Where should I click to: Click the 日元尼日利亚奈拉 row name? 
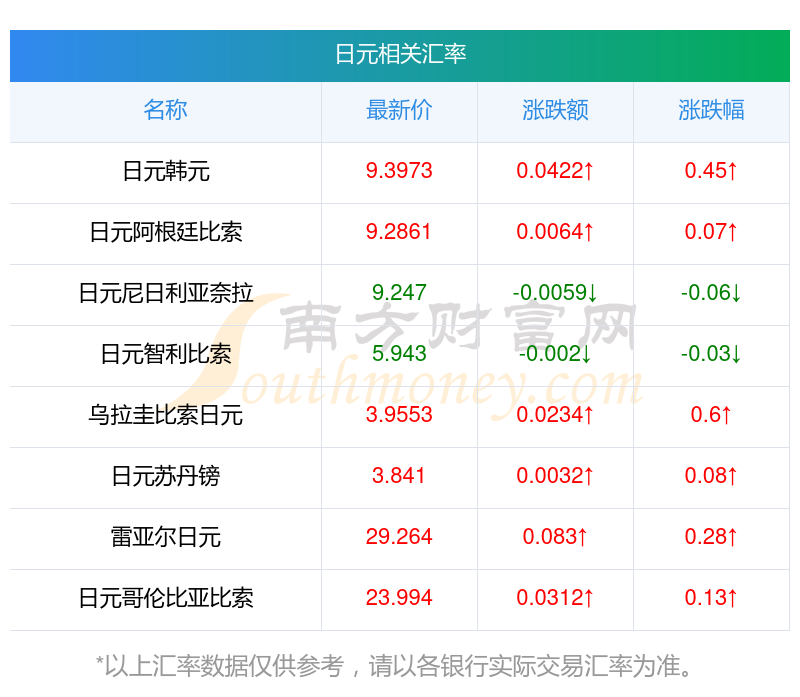pos(166,293)
